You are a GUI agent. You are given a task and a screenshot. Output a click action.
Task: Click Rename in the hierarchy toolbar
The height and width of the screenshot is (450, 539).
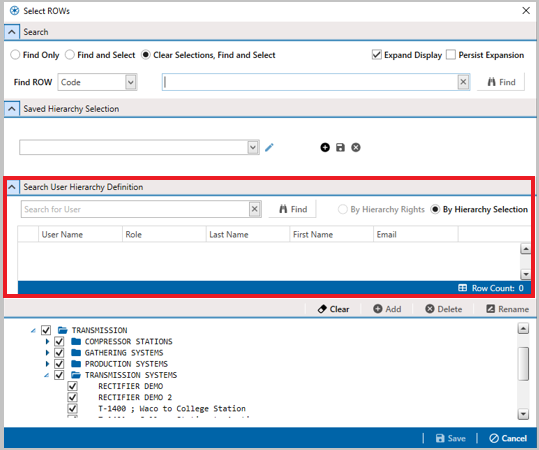point(507,309)
